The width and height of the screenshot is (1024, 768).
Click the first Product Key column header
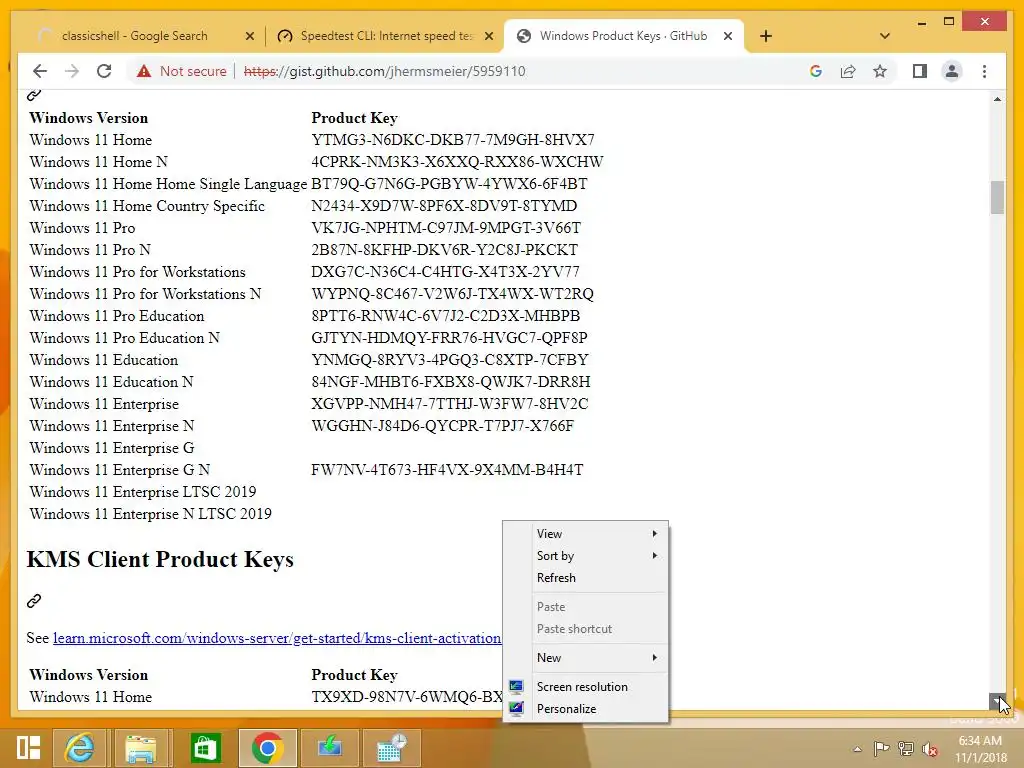point(354,118)
